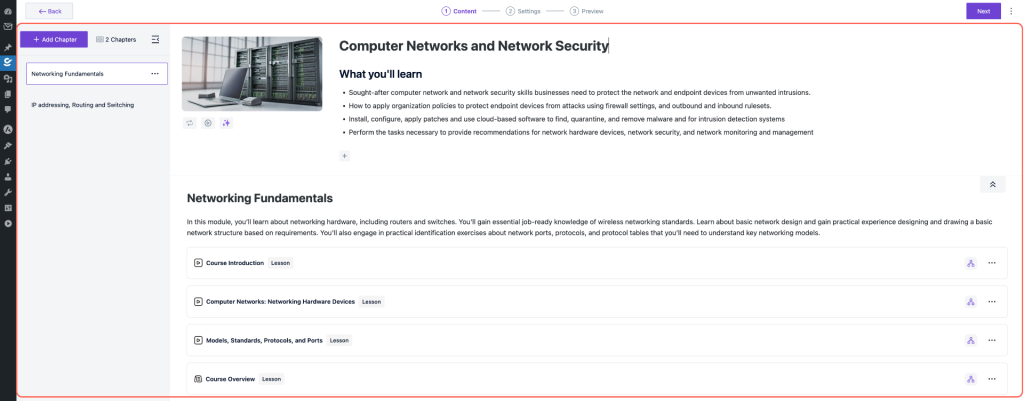Click the middle circular icon under course image
Viewport: 1024px width, 401px height.
click(x=208, y=123)
